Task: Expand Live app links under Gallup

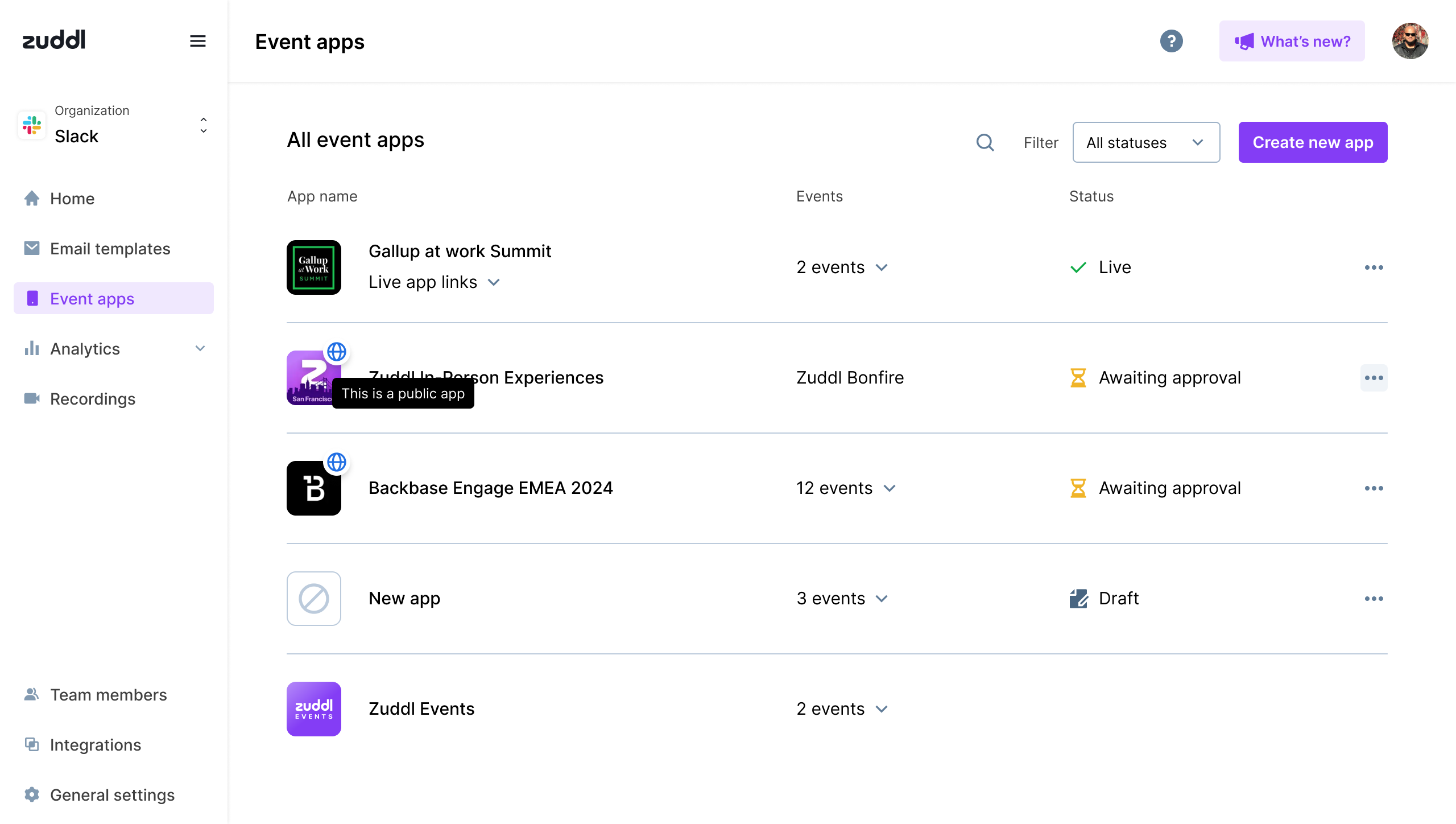Action: (x=435, y=282)
